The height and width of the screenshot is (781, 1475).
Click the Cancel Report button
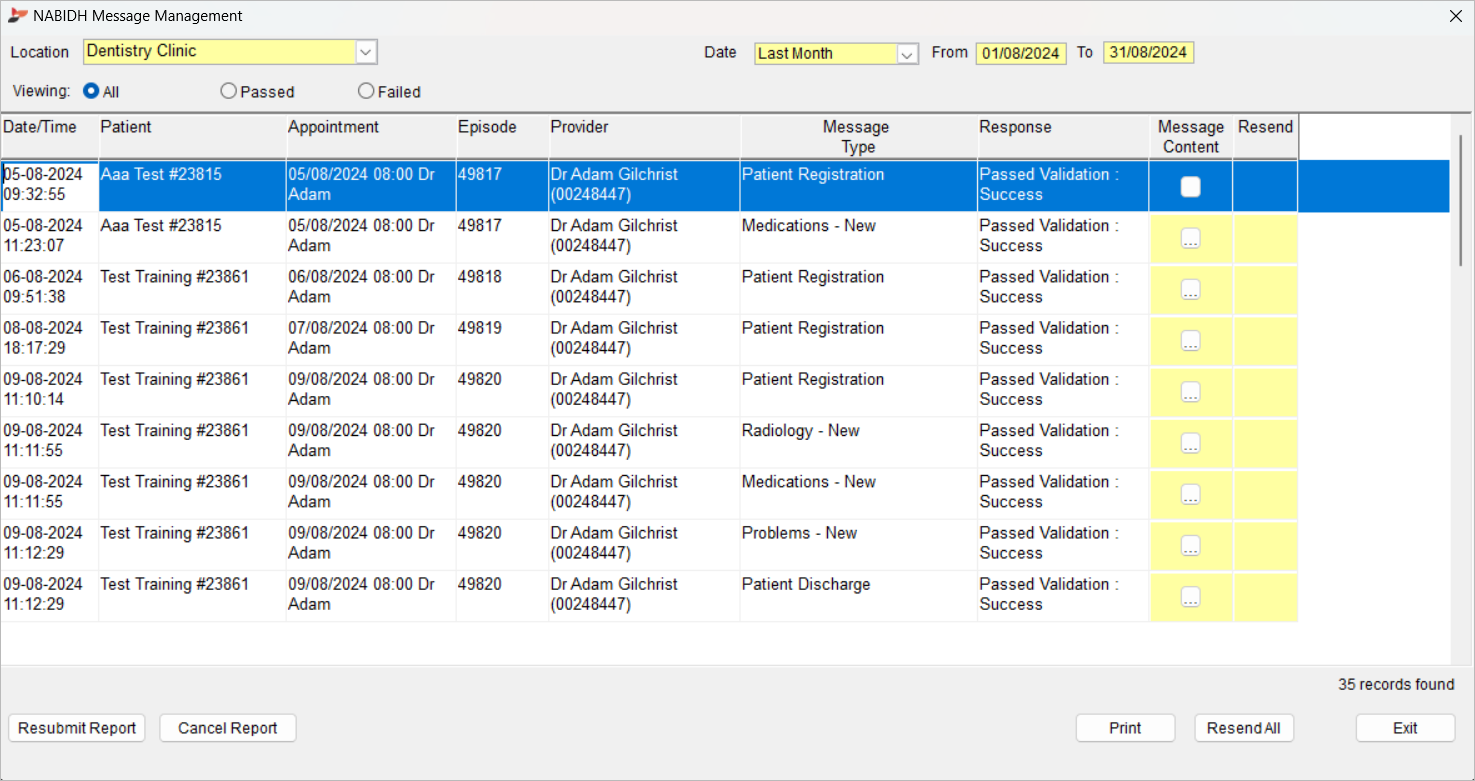point(228,728)
